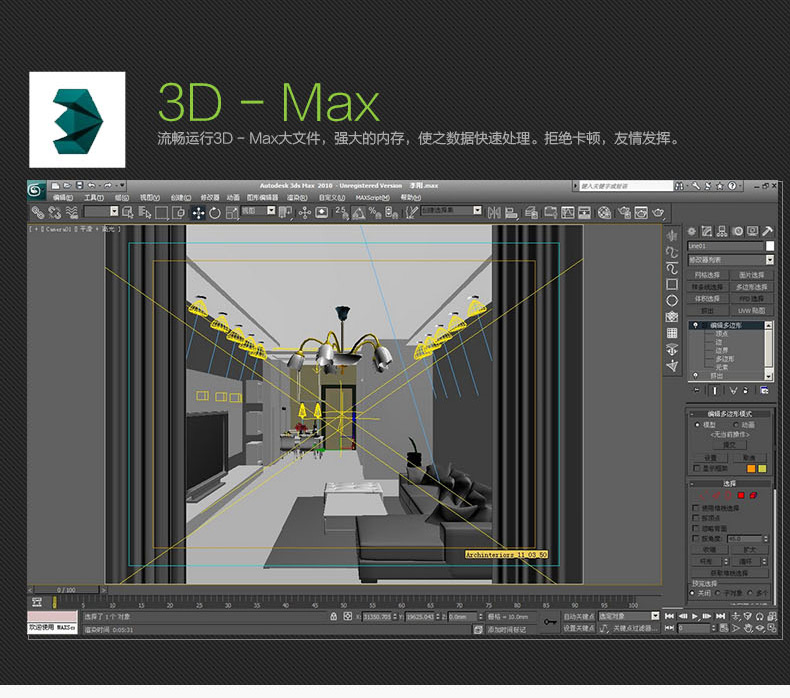The width and height of the screenshot is (790, 698).
Task: Click the Unlink Selection tool
Action: pyautogui.click(x=54, y=213)
